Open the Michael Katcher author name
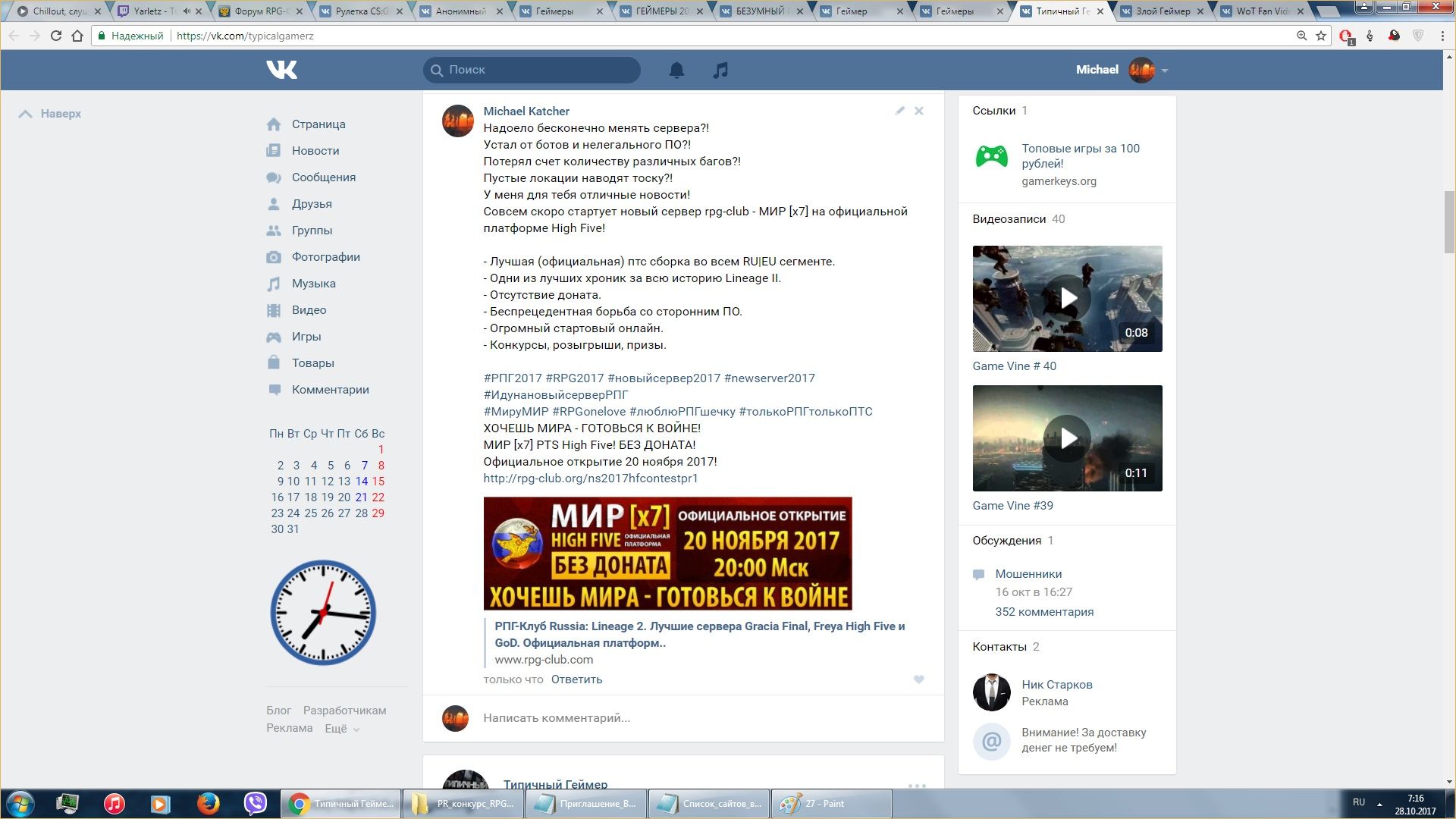 526,111
